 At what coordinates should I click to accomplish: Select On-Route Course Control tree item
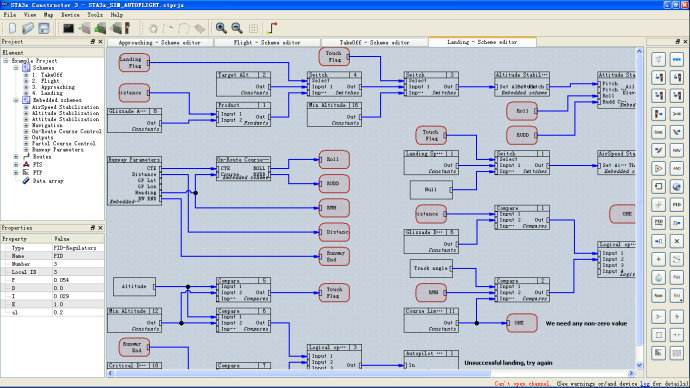coord(66,132)
